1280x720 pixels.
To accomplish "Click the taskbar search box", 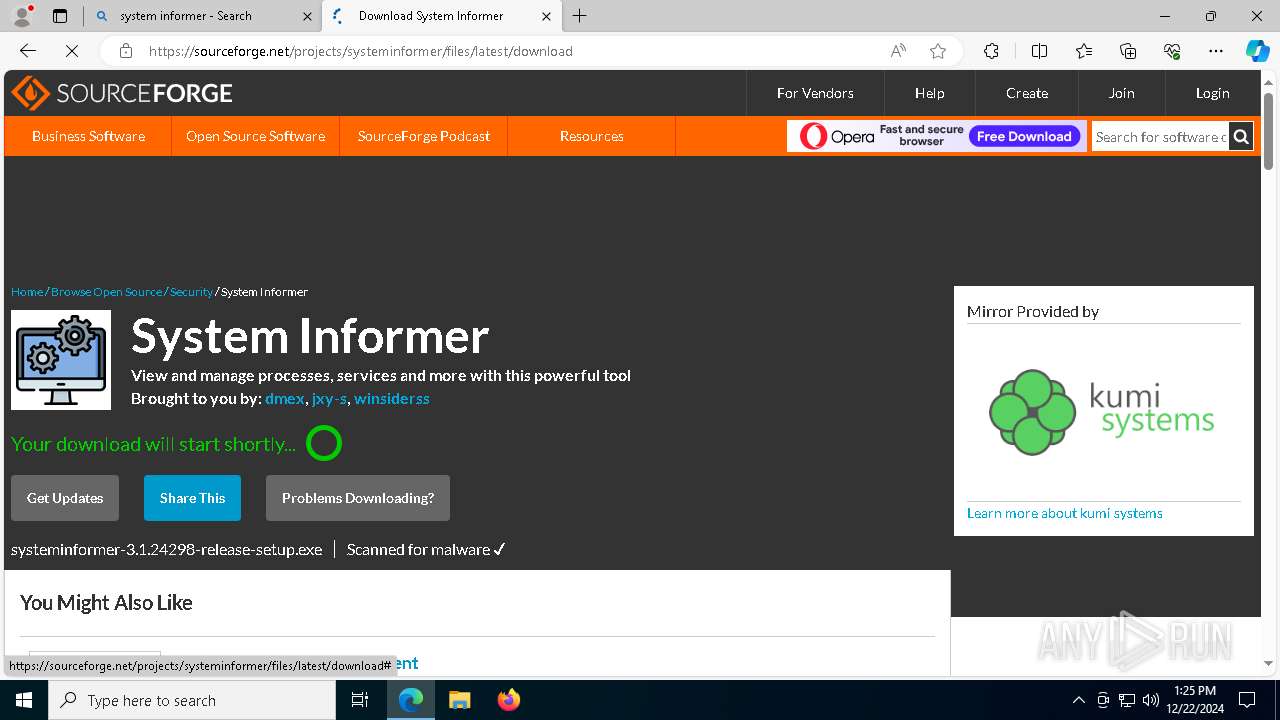I will (192, 700).
